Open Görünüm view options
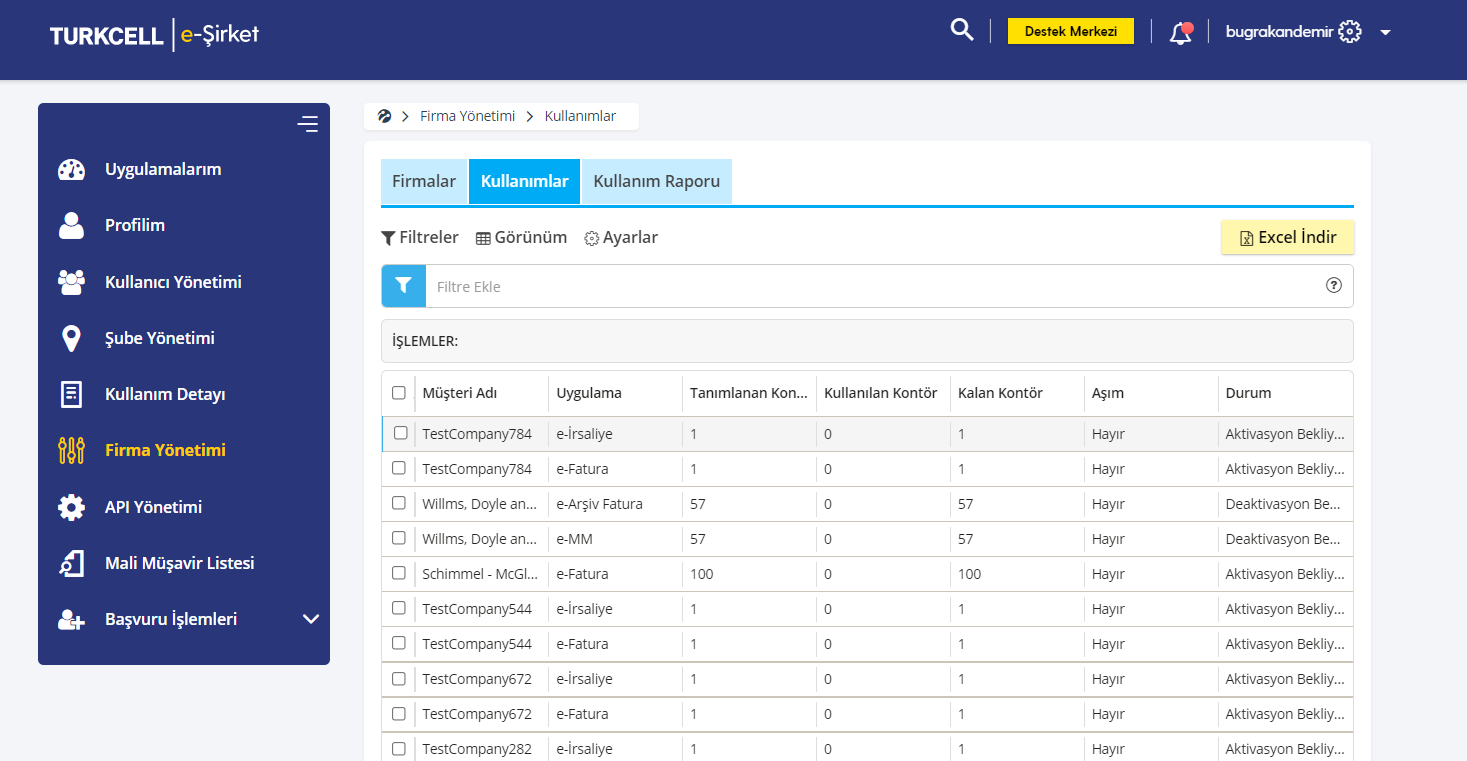Viewport: 1467px width, 761px height. point(521,238)
